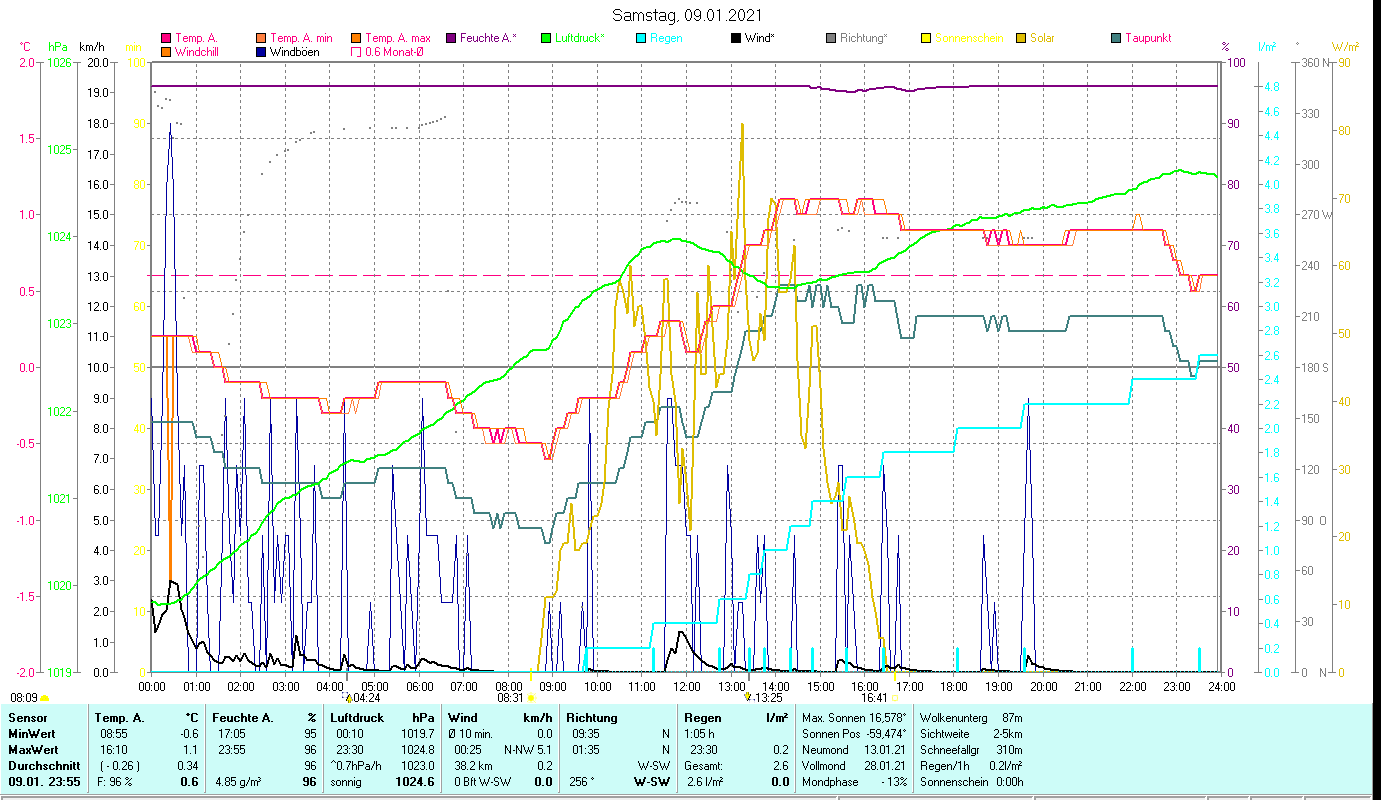This screenshot has height=800, width=1381.
Task: Click the MaxWert row label
Action: point(35,750)
